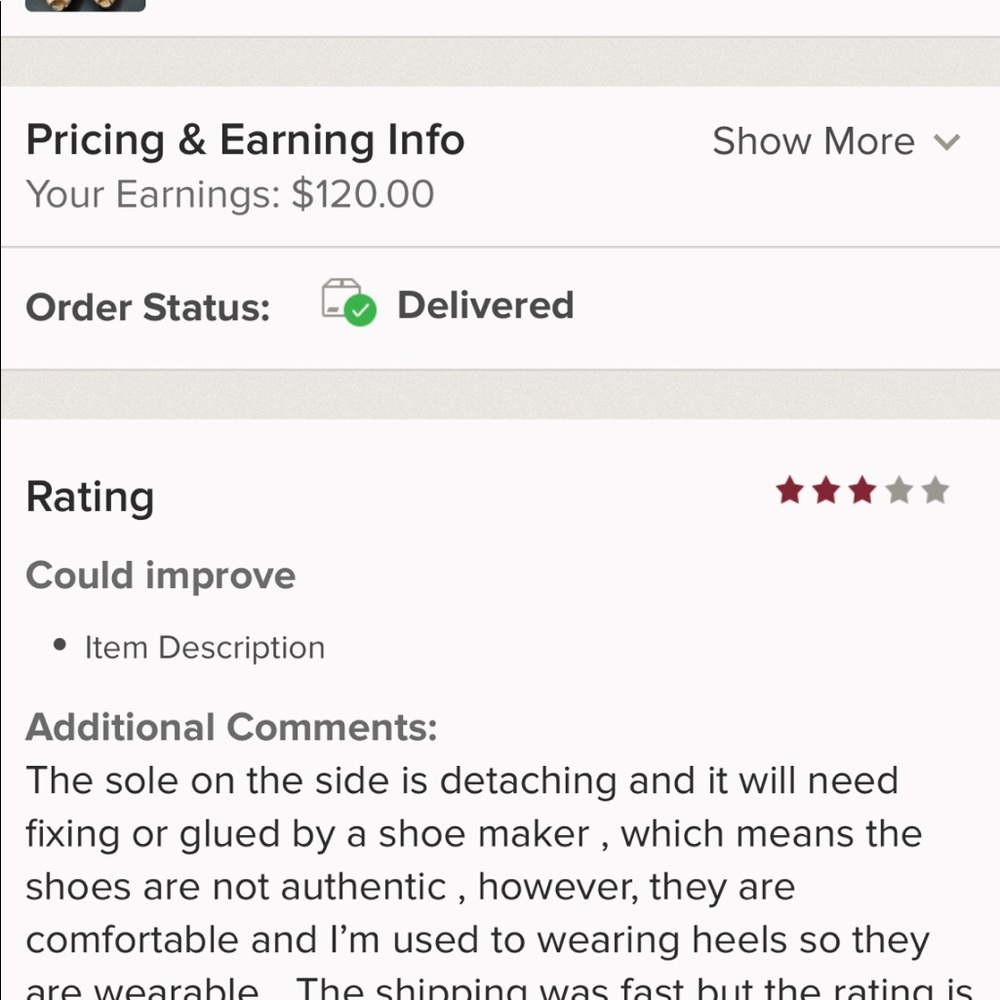The height and width of the screenshot is (1000, 1000).
Task: Tap the Additional Comments heading
Action: click(231, 727)
